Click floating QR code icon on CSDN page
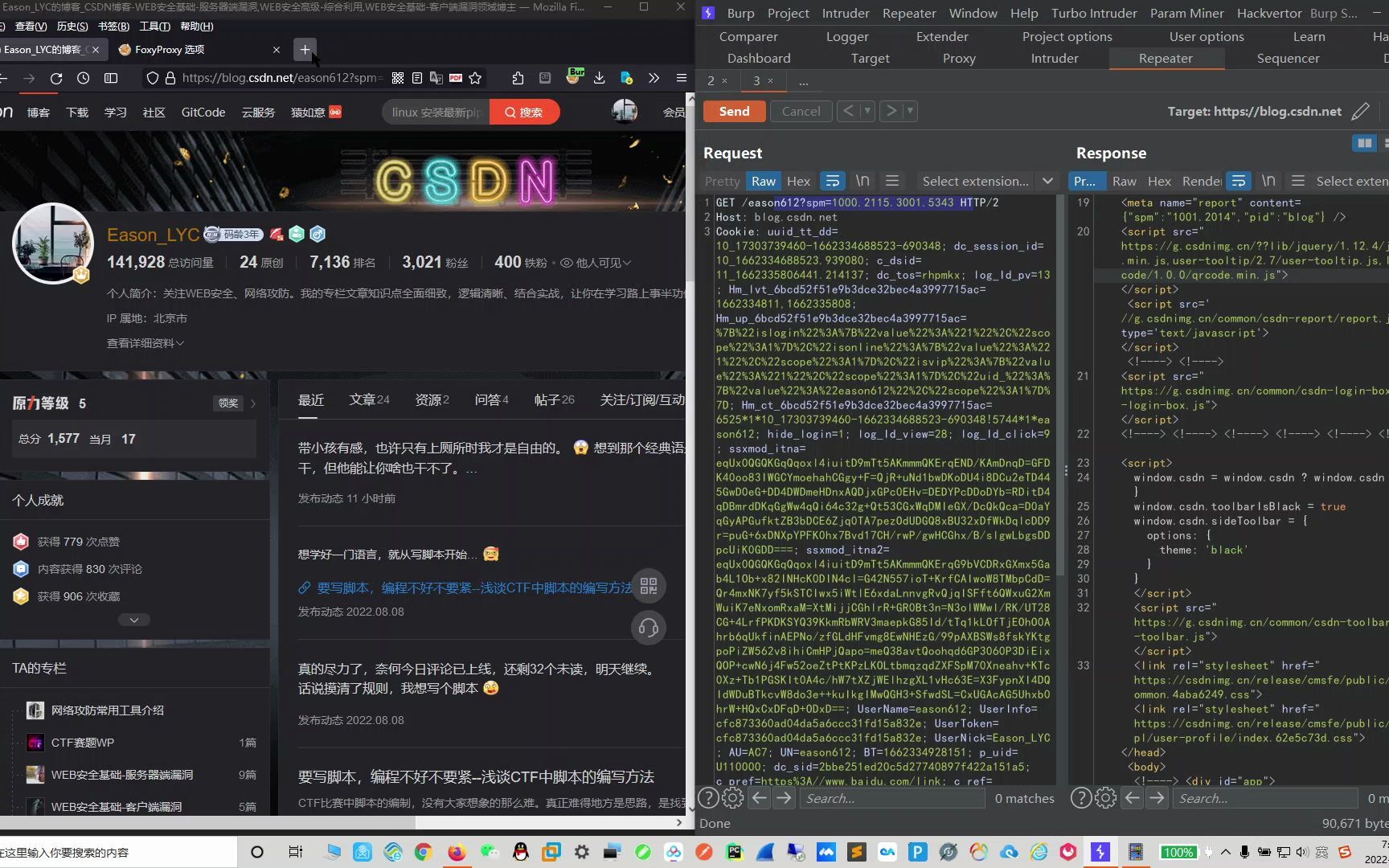Viewport: 1389px width, 868px height. pyautogui.click(x=649, y=586)
